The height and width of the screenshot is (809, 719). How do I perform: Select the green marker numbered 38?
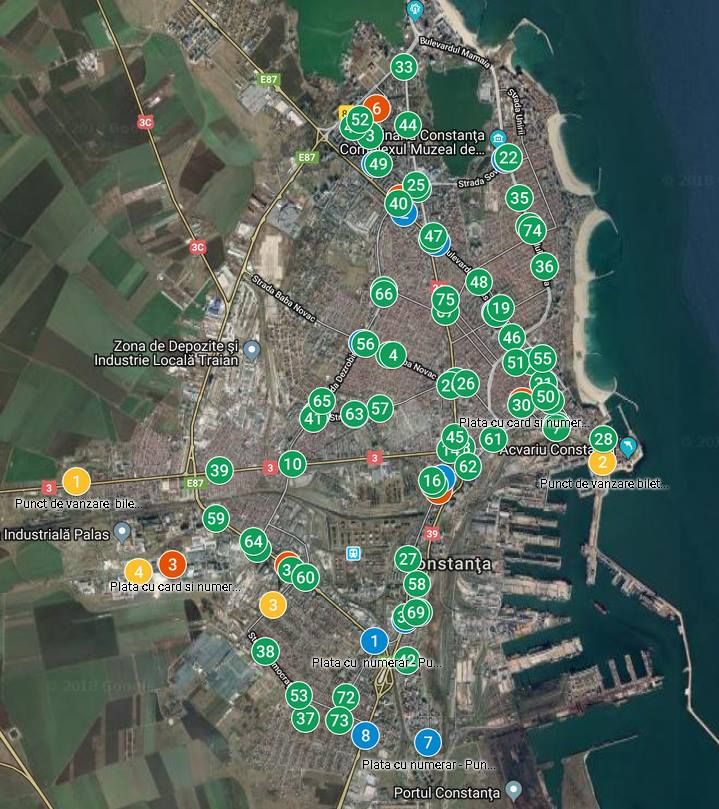[265, 651]
